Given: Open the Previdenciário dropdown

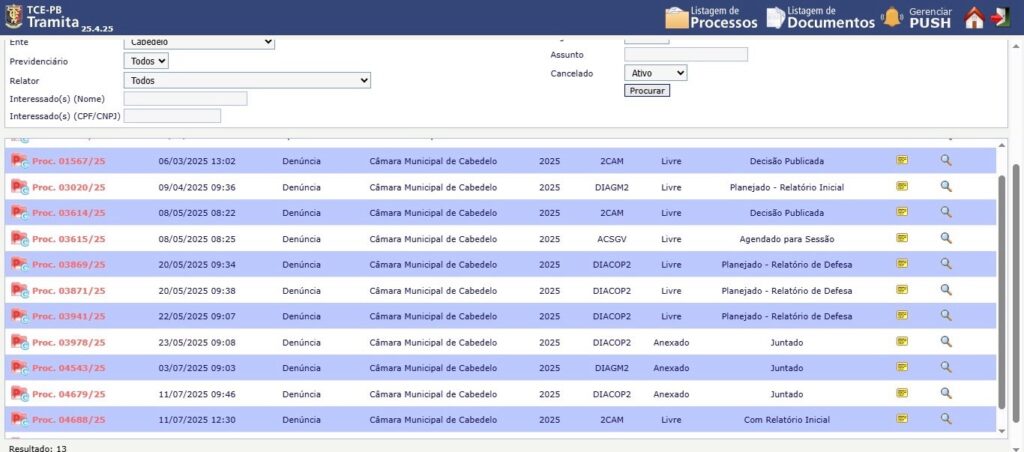Looking at the screenshot, I should click(x=146, y=61).
